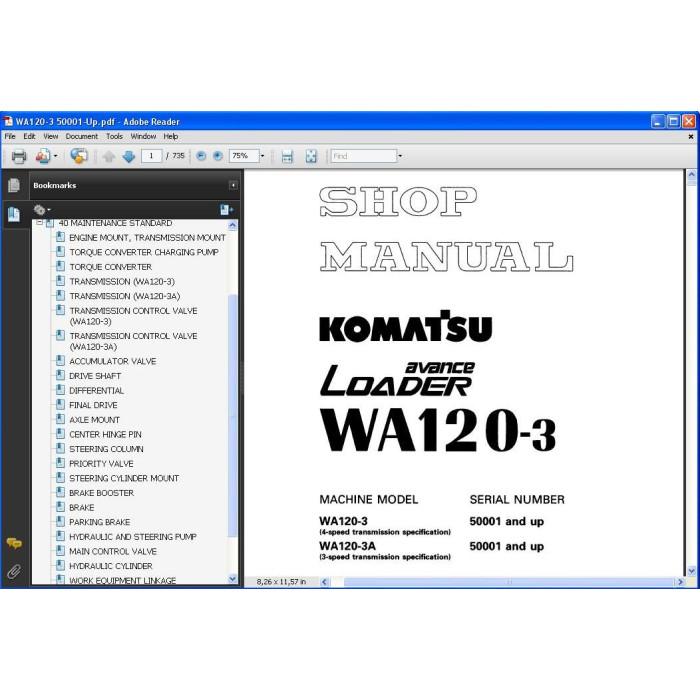
Task: Click bookmark icon beside PRIORITY VALVE
Action: point(60,463)
